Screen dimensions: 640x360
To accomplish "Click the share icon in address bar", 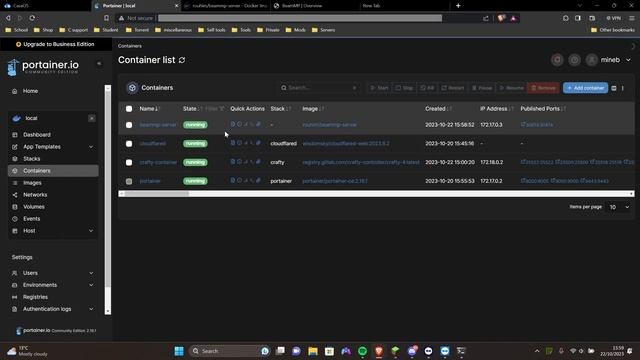I will click(x=486, y=18).
